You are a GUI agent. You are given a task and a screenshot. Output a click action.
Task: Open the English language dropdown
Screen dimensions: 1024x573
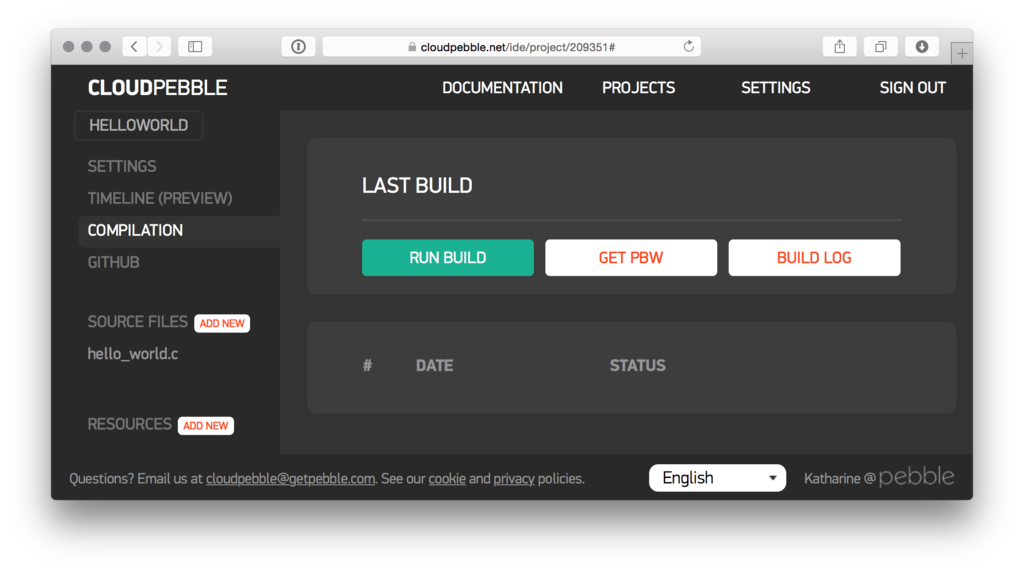718,478
